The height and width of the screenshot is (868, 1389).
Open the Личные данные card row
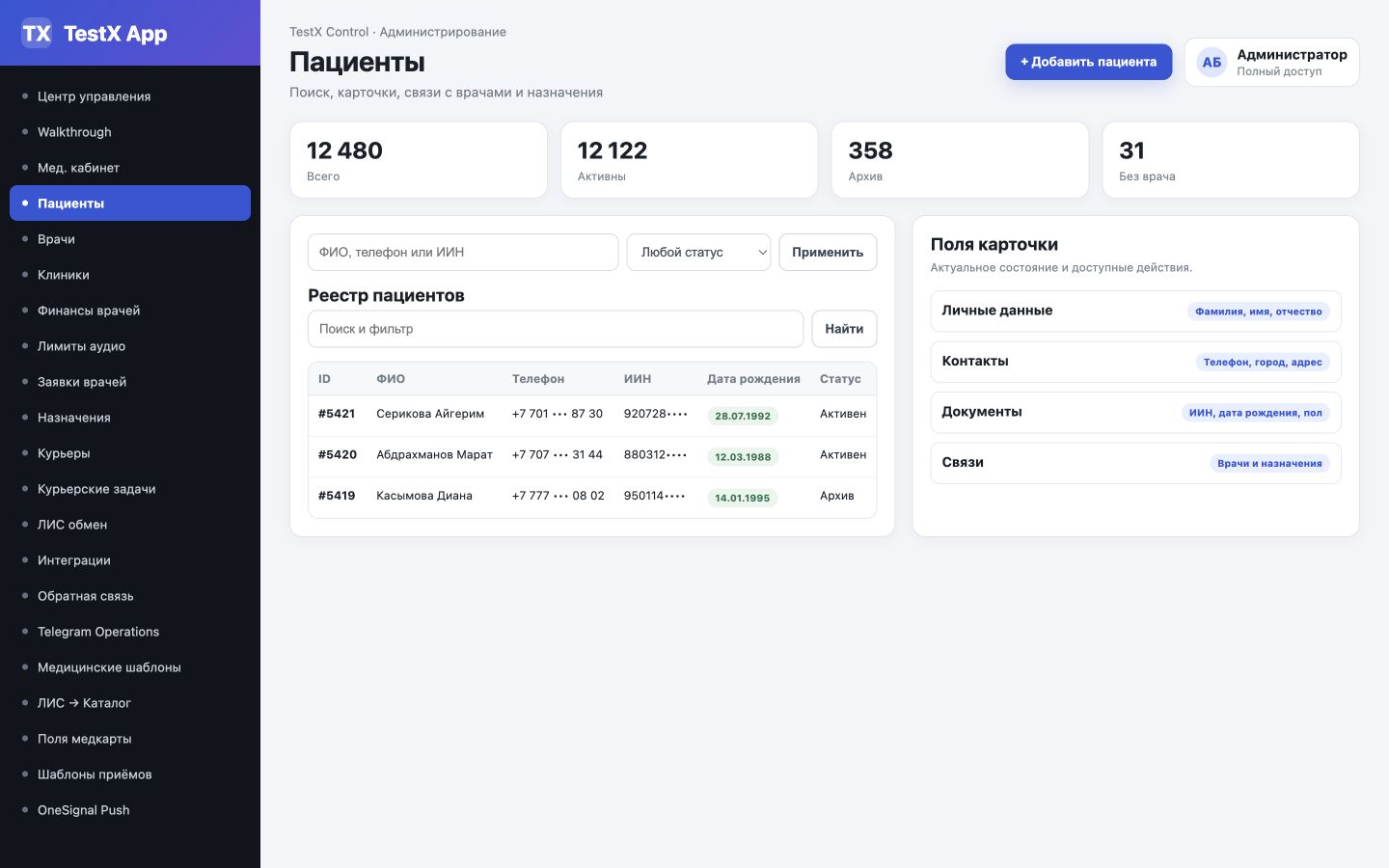[1135, 312]
